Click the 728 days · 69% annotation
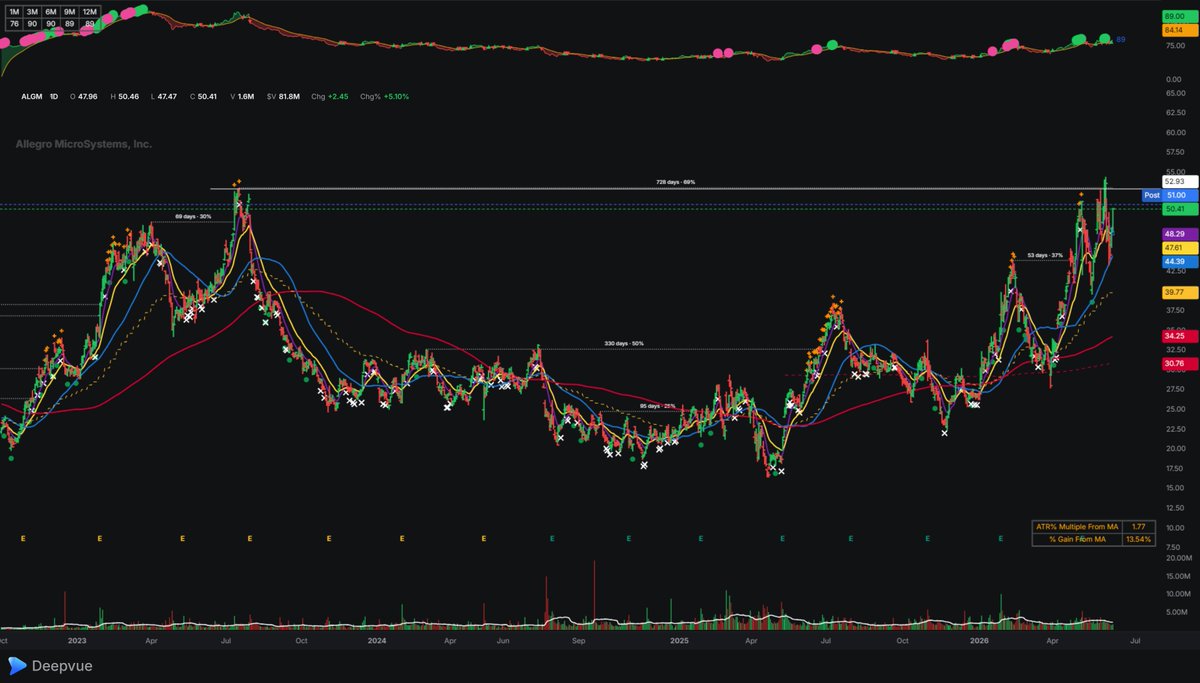1200x683 pixels. [676, 182]
